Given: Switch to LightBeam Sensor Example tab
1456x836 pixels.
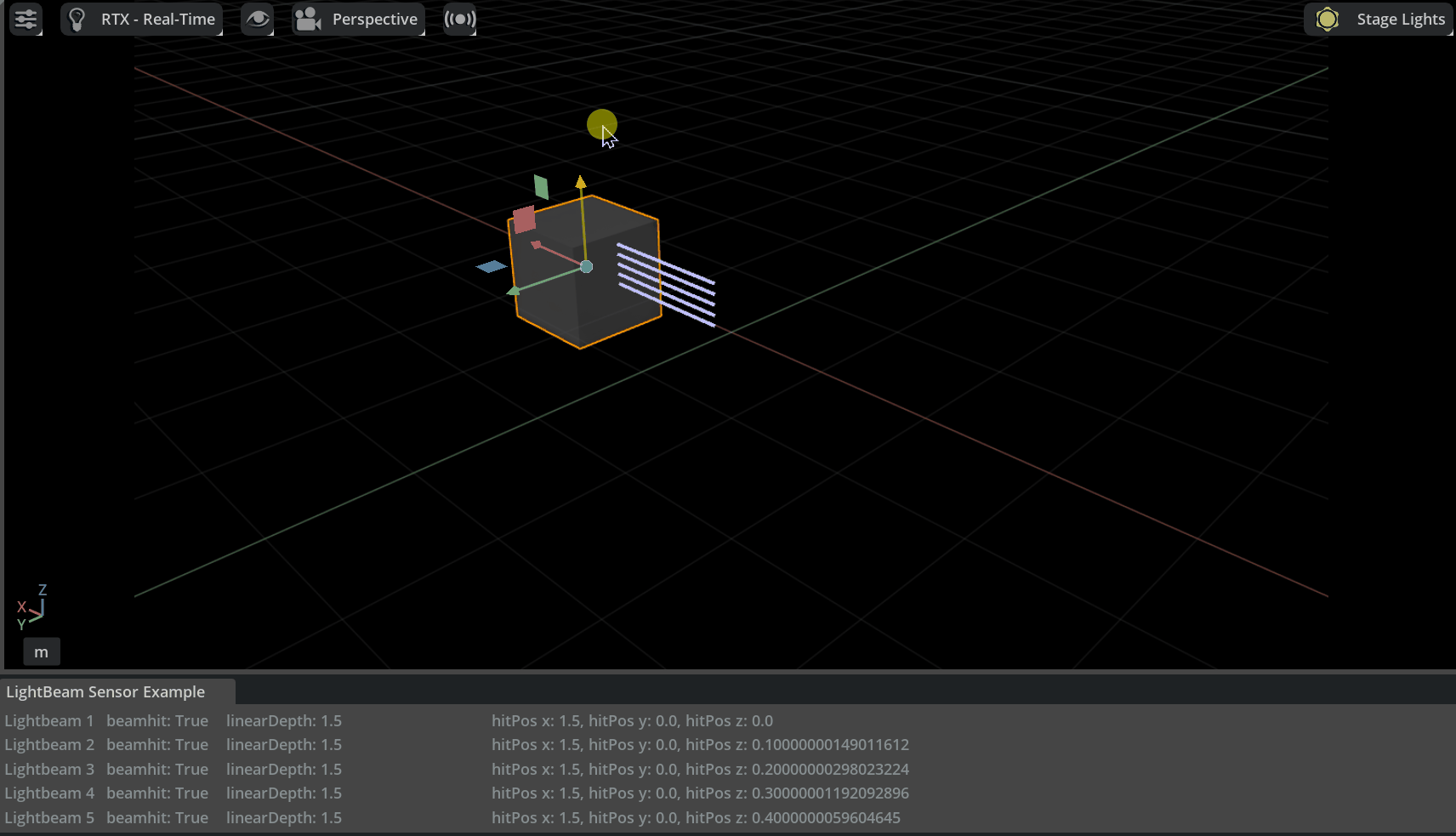Looking at the screenshot, I should click(105, 691).
